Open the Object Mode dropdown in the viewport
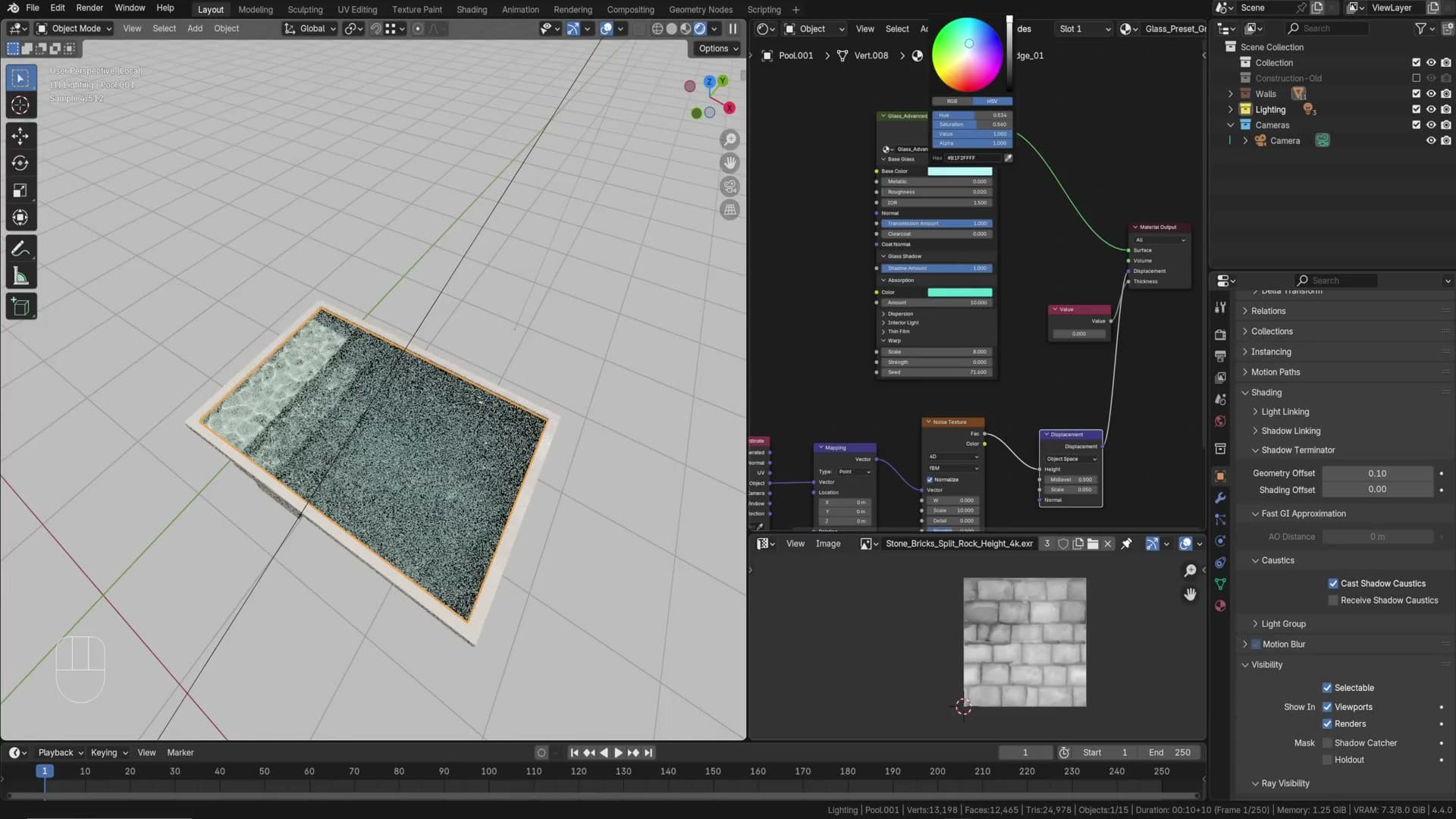The image size is (1456, 819). coord(74,29)
